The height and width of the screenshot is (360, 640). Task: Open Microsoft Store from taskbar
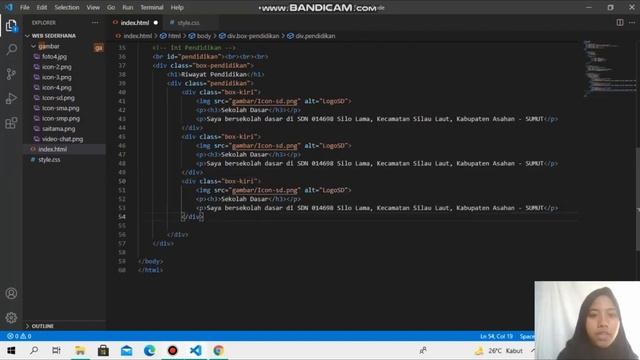click(103, 351)
